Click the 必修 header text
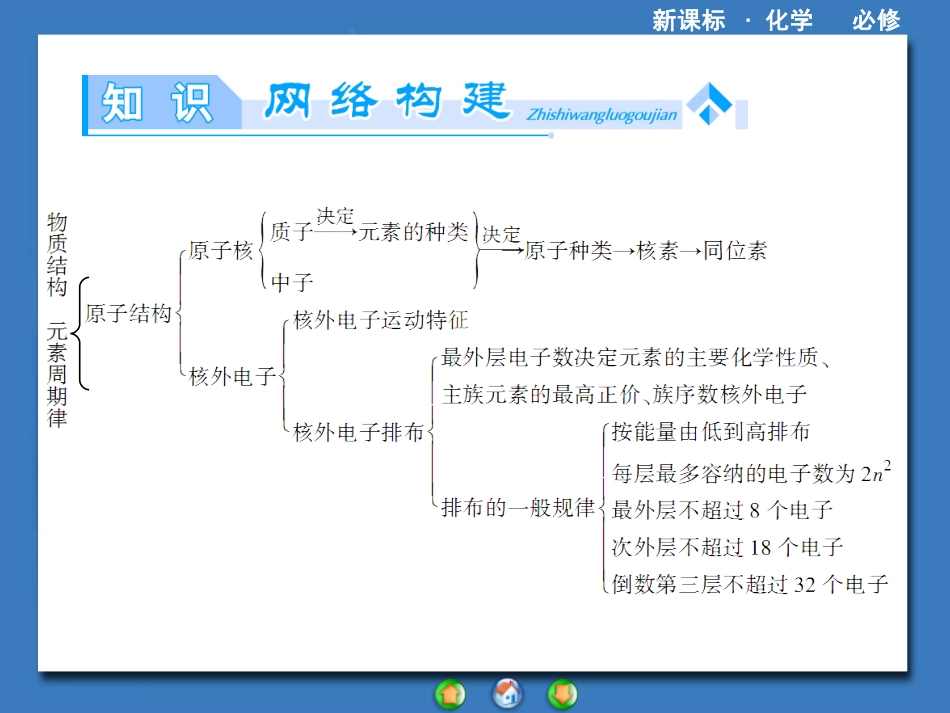Screen dimensions: 950x713 (876, 20)
